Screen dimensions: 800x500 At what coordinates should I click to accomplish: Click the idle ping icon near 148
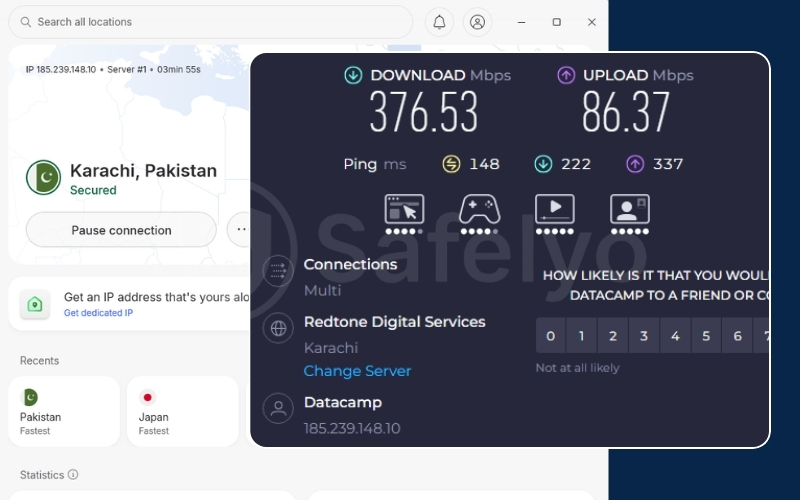point(451,164)
